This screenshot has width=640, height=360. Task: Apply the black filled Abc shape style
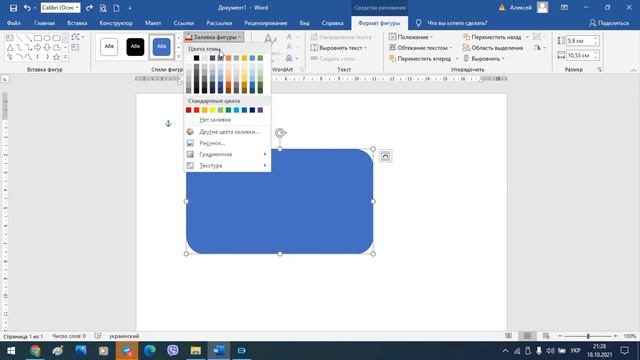point(135,47)
